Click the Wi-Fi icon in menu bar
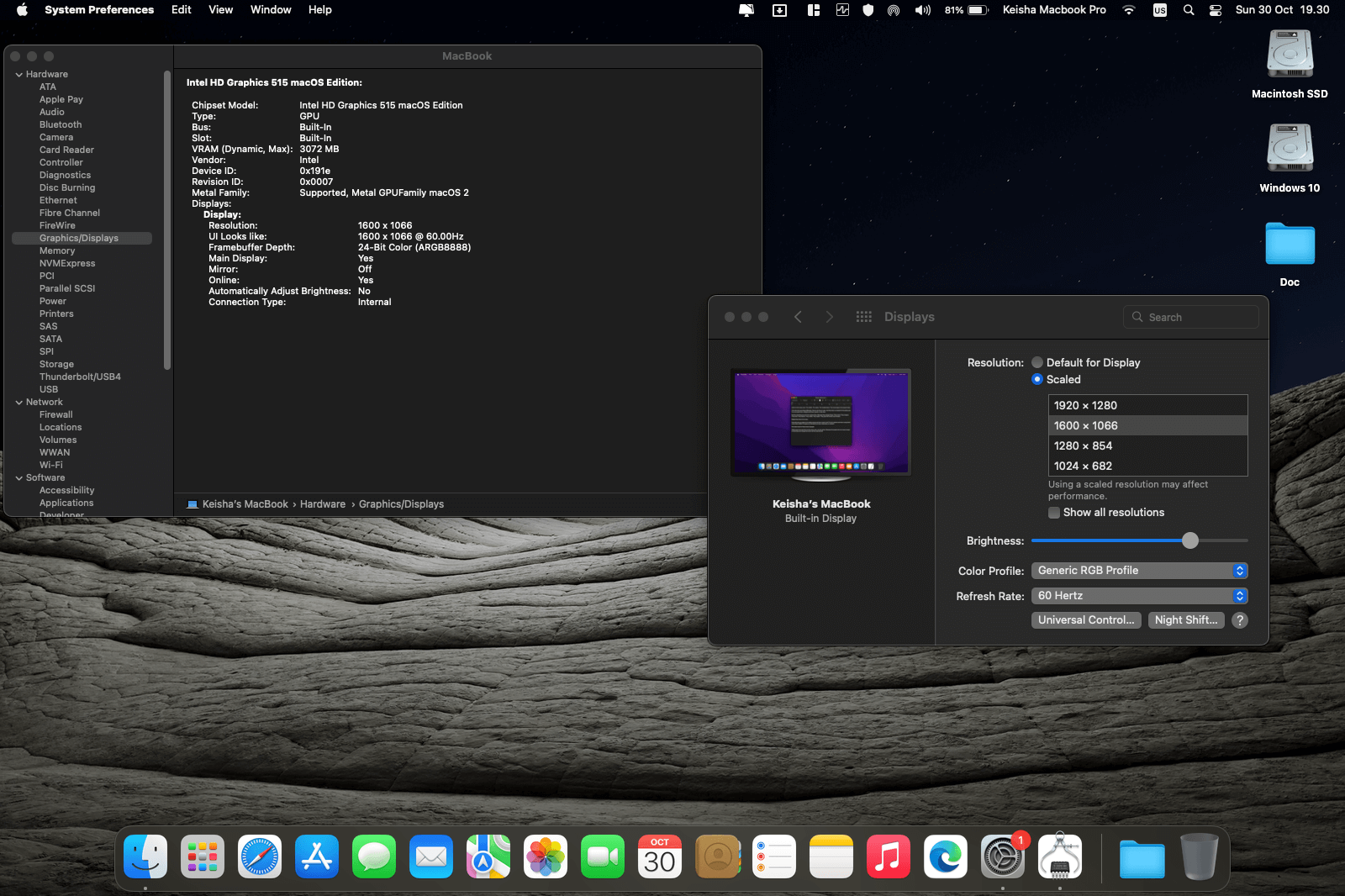Image resolution: width=1345 pixels, height=896 pixels. [x=1129, y=10]
